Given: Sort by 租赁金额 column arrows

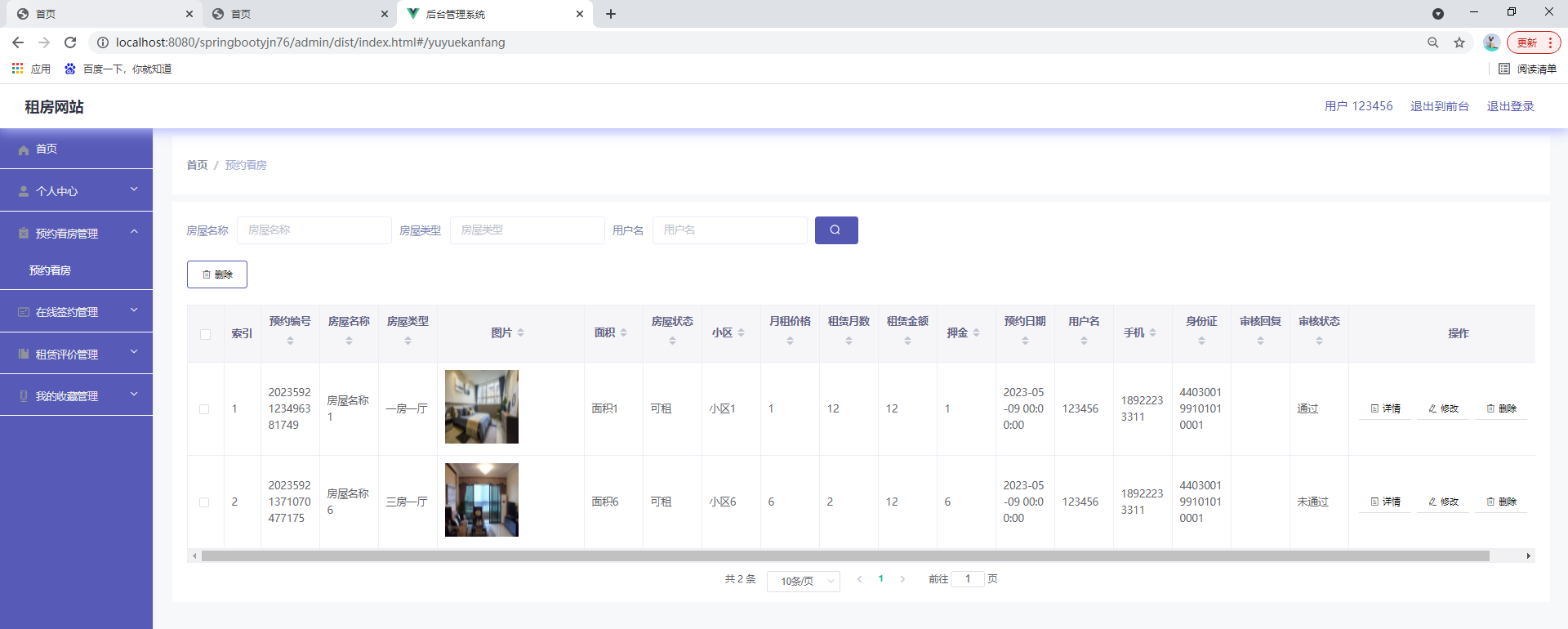Looking at the screenshot, I should coord(907,341).
